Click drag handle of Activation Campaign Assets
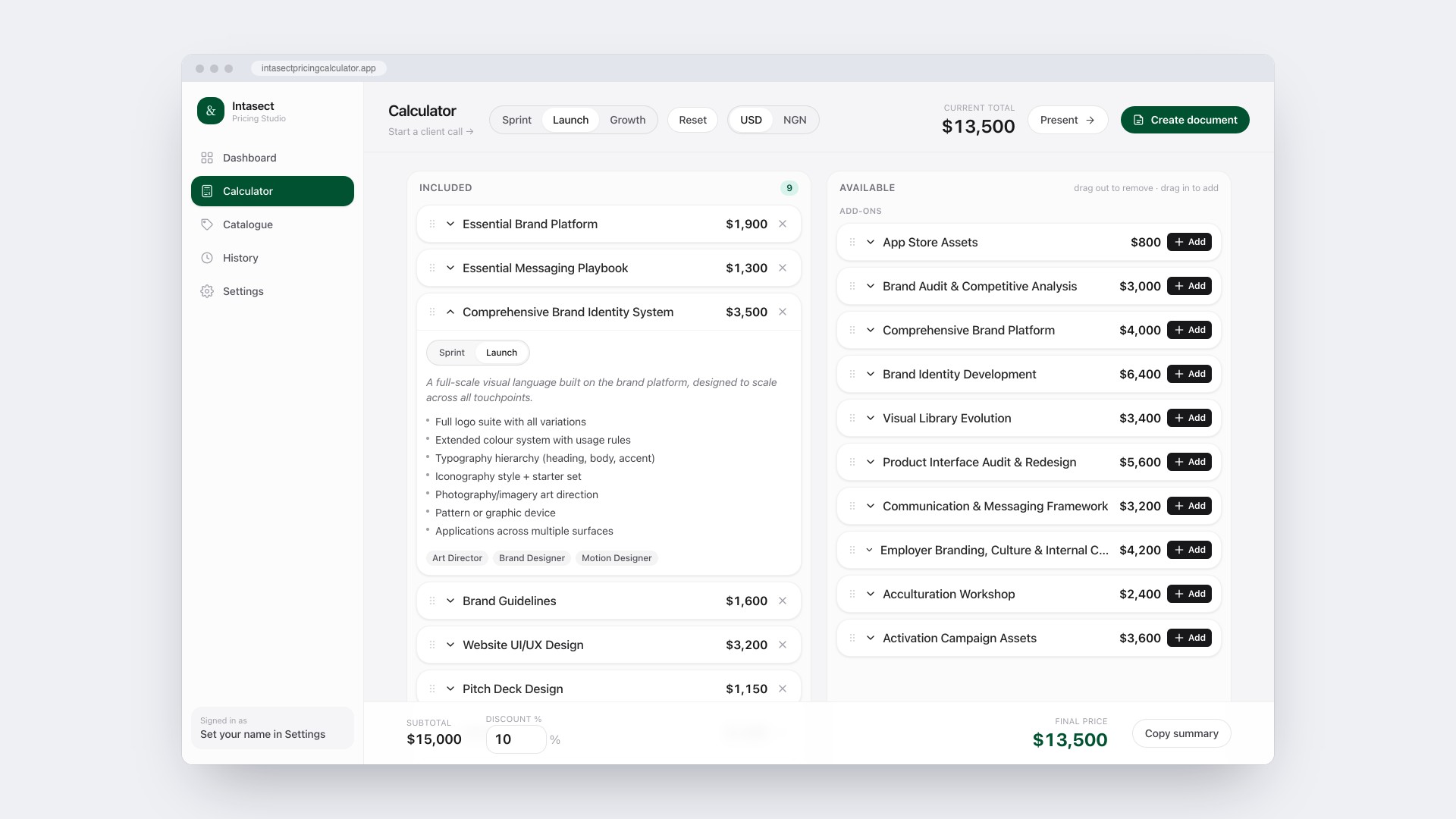This screenshot has height=819, width=1456. (x=852, y=638)
